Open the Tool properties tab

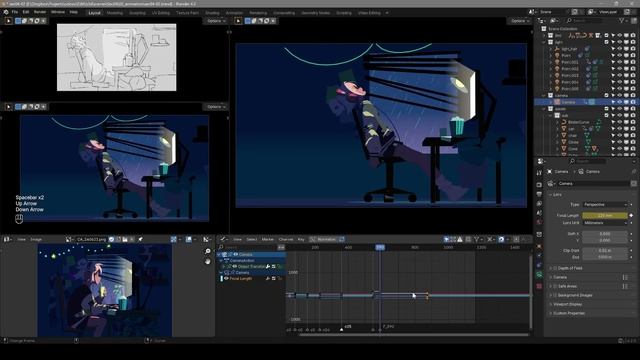pos(539,173)
